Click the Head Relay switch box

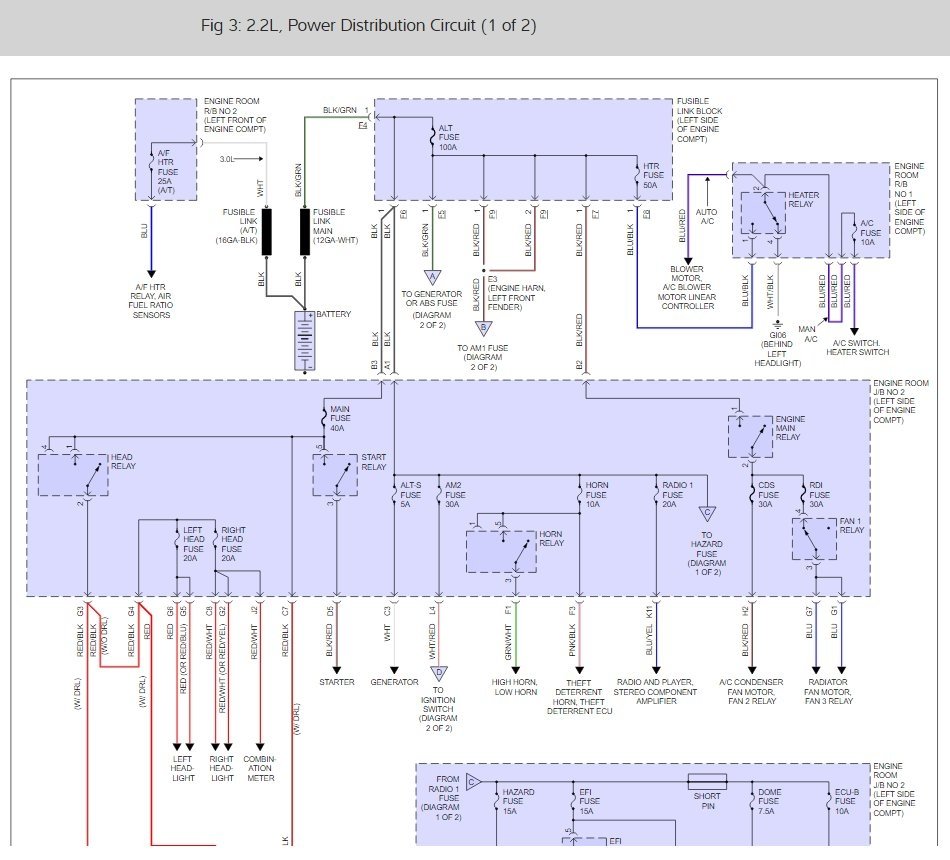coord(73,475)
